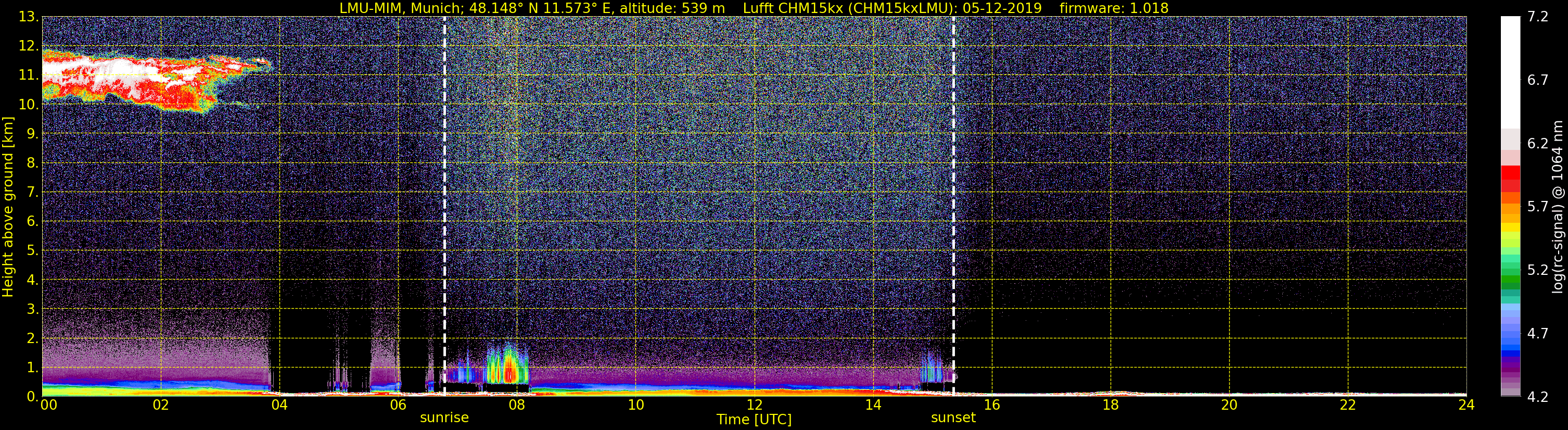The width and height of the screenshot is (1568, 430).
Task: Click the time tick label '04'
Action: pyautogui.click(x=279, y=405)
